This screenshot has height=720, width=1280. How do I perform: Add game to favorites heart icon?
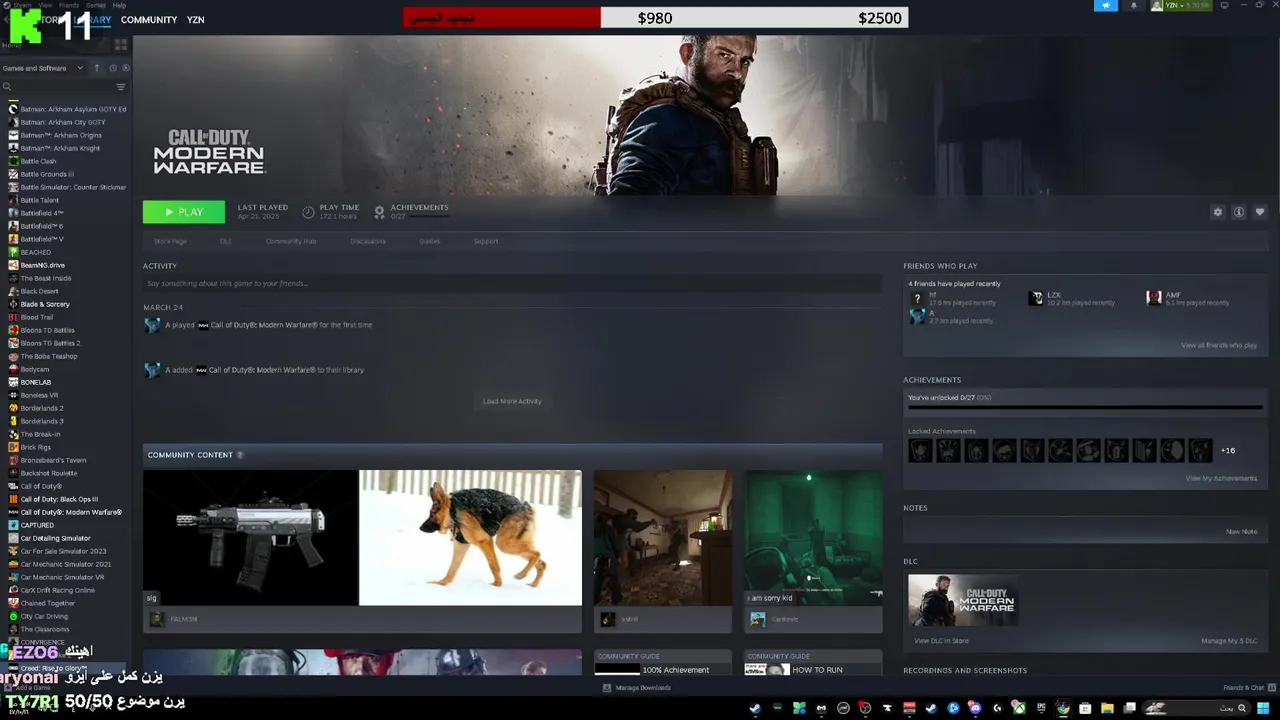coord(1259,212)
